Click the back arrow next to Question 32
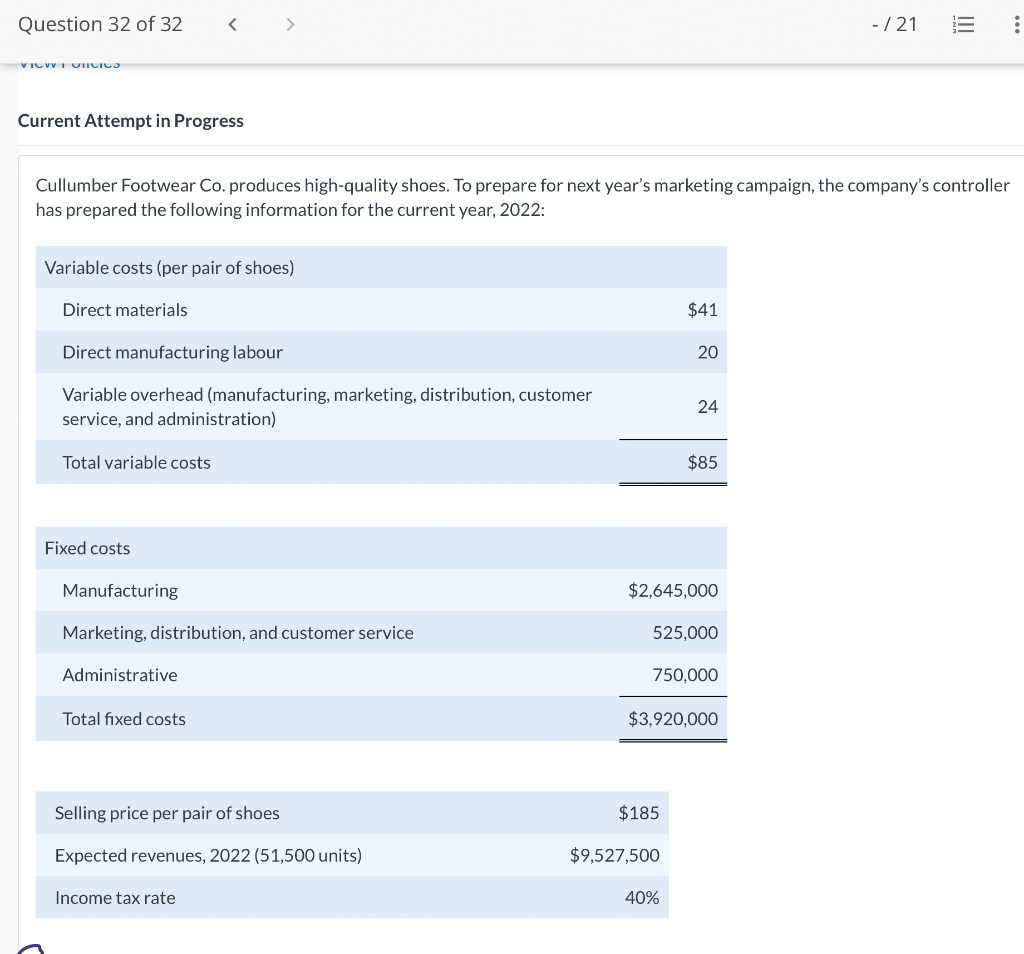Image resolution: width=1024 pixels, height=954 pixels. 232,24
